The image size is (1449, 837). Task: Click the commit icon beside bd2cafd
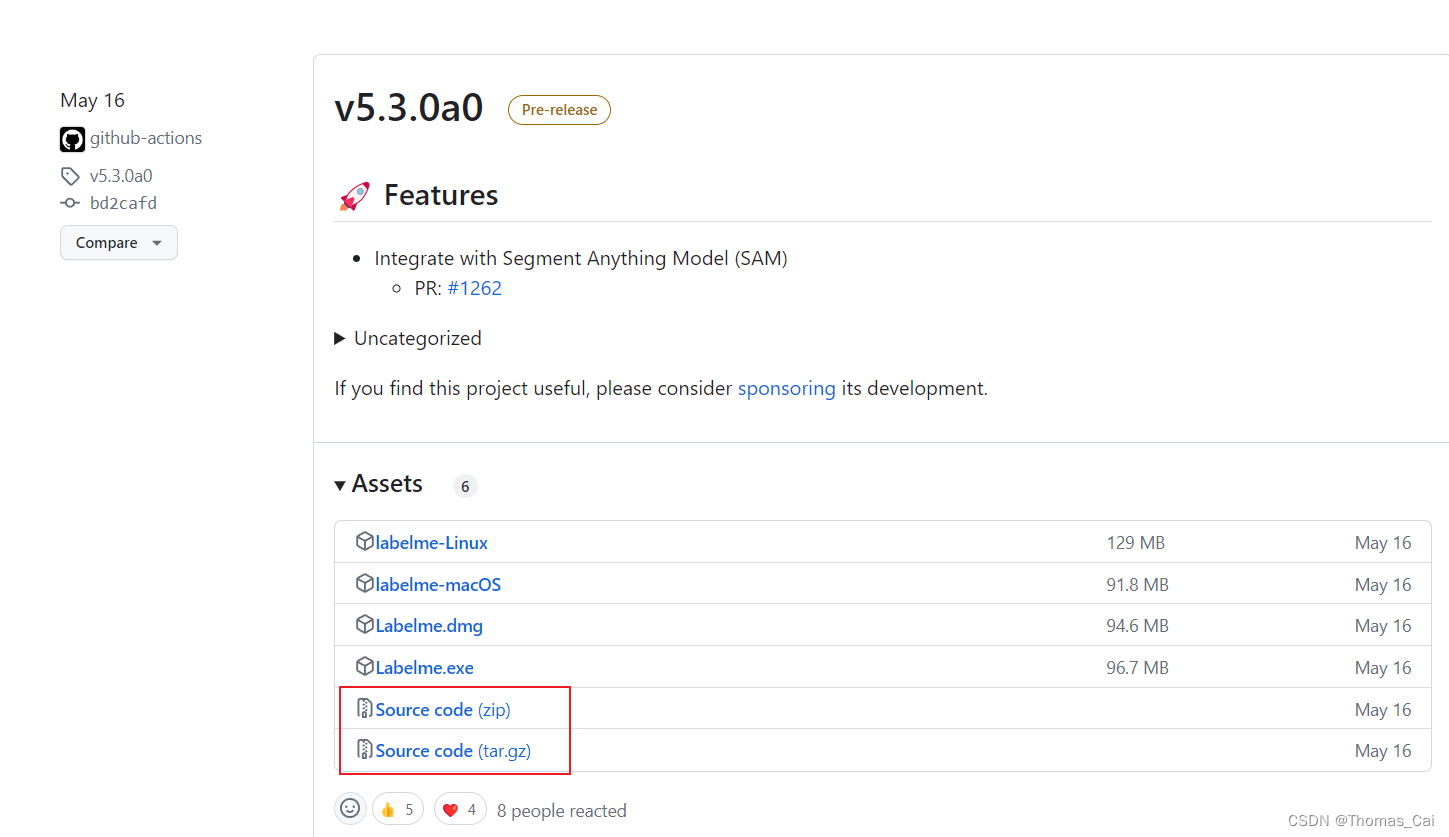(70, 203)
